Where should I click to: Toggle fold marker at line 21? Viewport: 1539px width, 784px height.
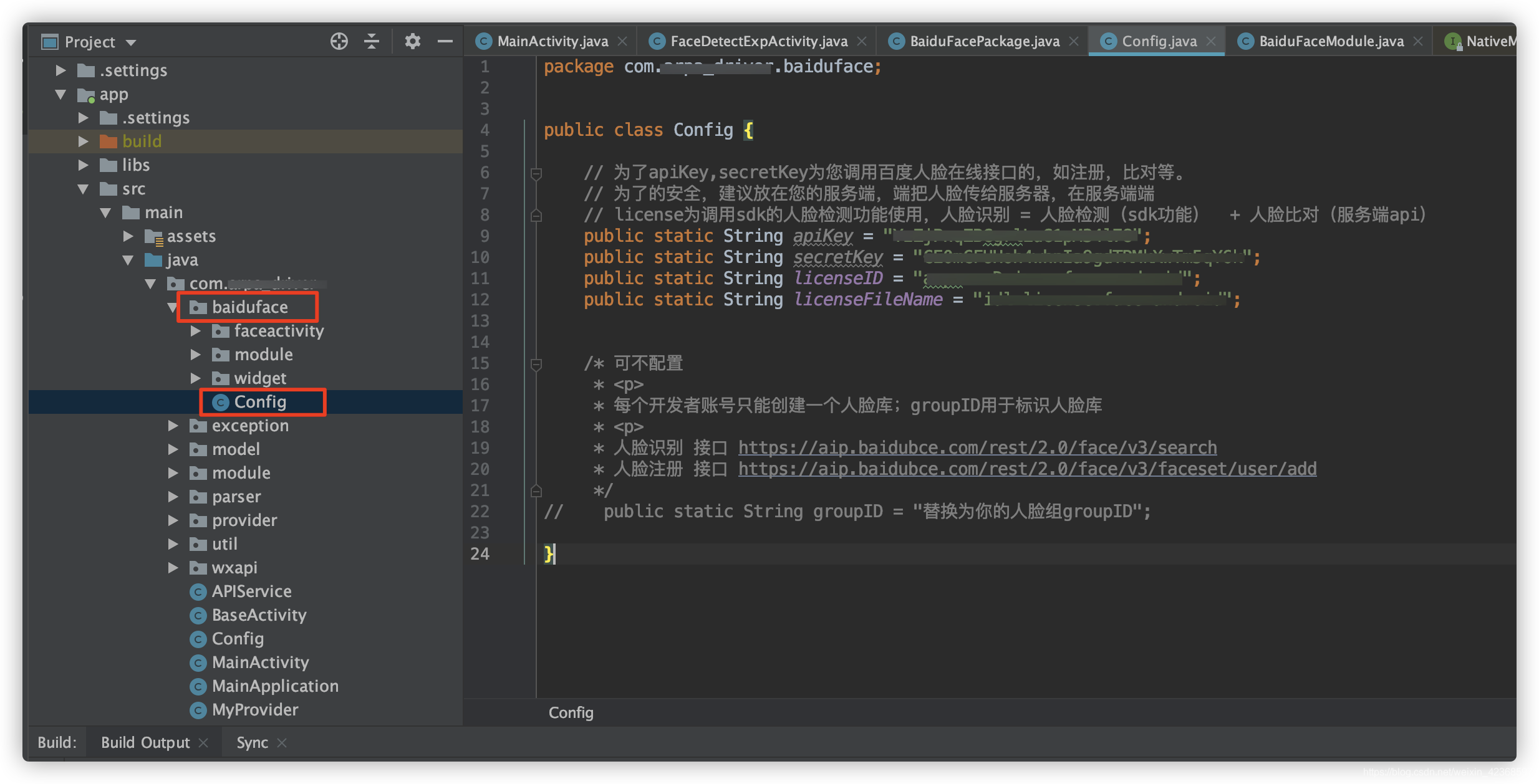(x=536, y=491)
